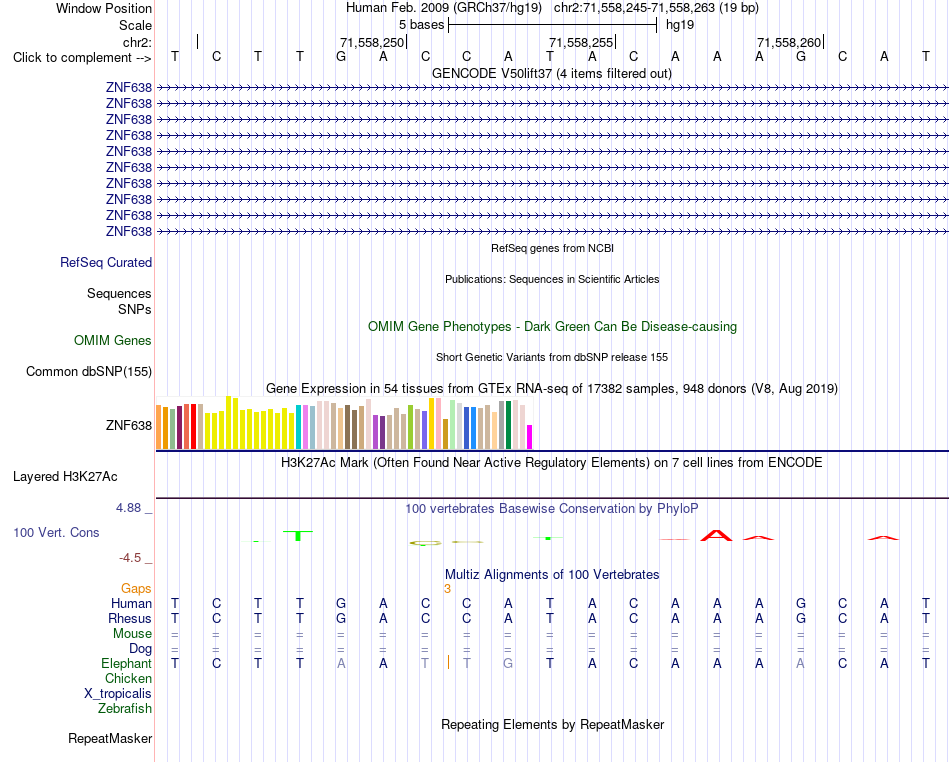950x762 pixels.
Task: Click the Sequences track label
Action: point(119,293)
